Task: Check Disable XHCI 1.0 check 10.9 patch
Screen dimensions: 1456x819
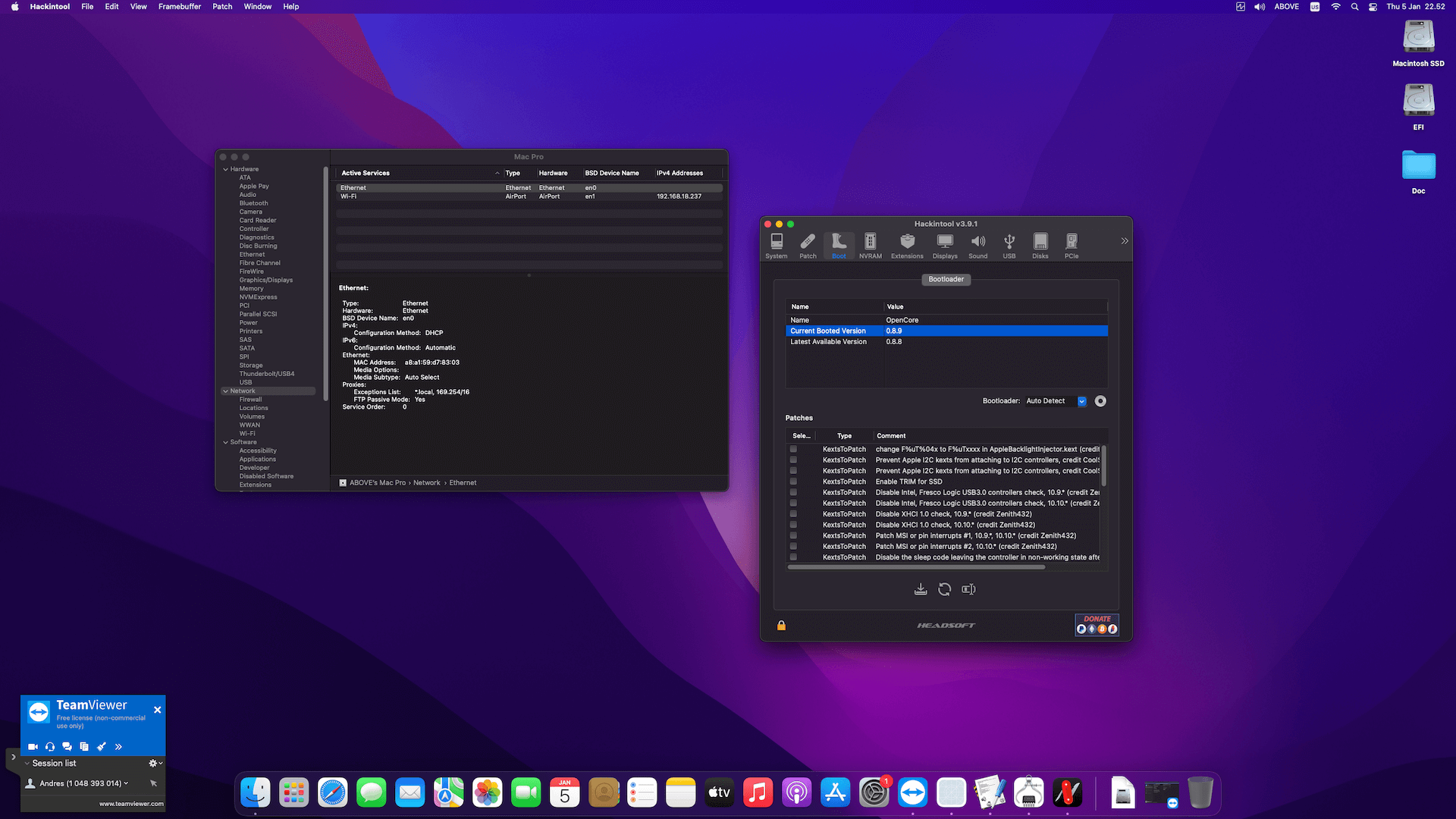Action: tap(793, 514)
